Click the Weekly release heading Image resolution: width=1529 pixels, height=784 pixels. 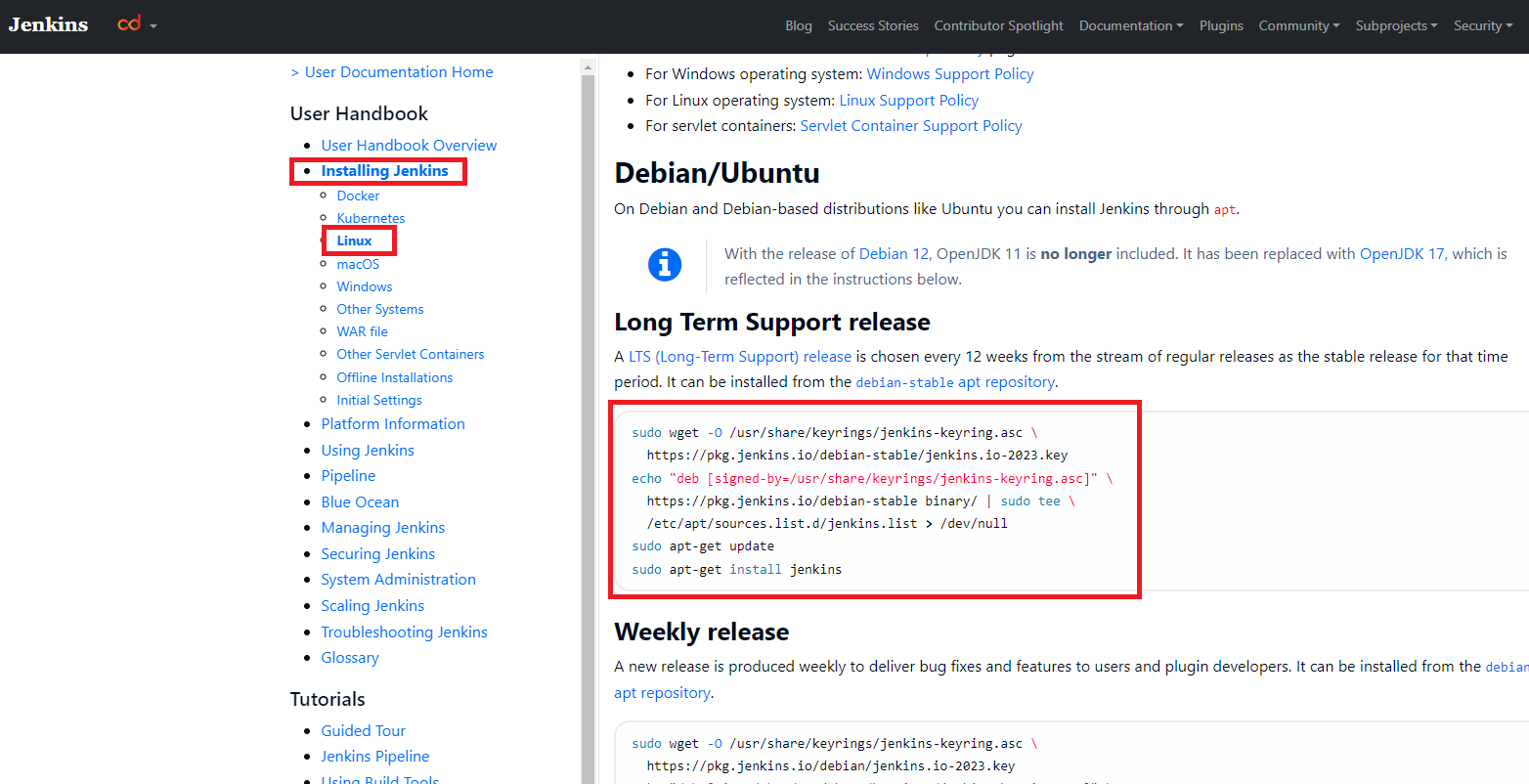point(702,632)
